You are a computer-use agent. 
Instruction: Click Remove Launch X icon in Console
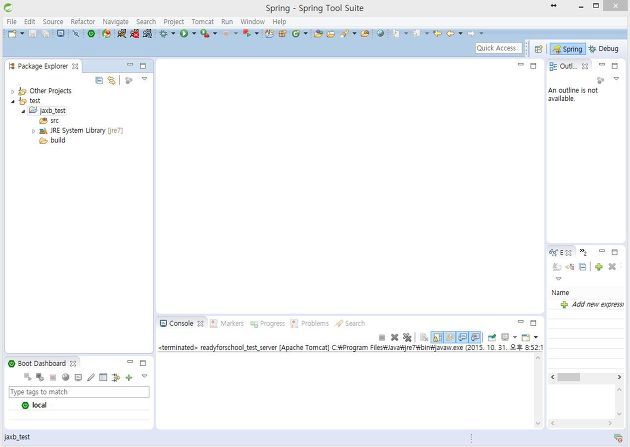point(395,338)
